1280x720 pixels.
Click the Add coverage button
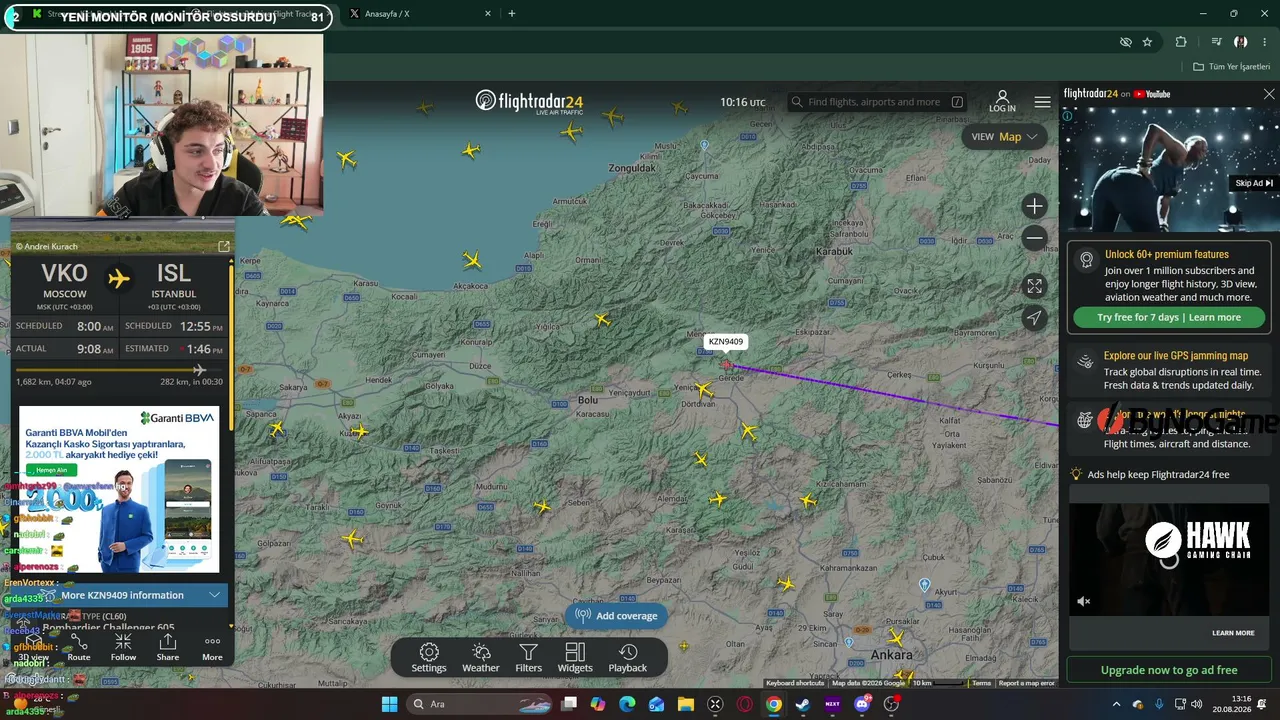coord(616,616)
